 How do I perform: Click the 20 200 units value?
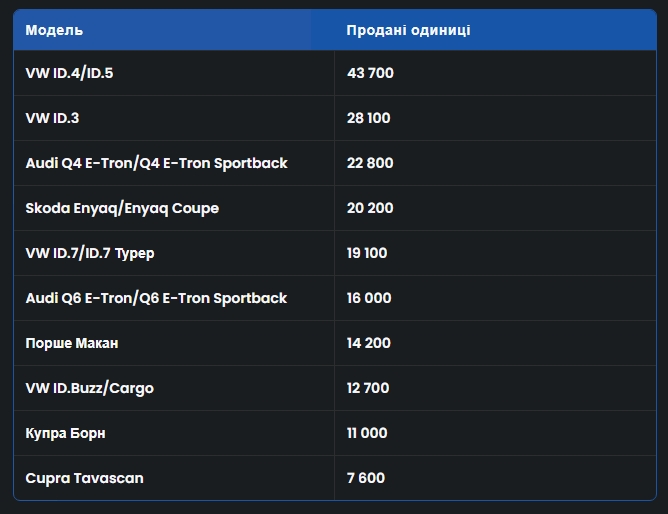click(370, 208)
